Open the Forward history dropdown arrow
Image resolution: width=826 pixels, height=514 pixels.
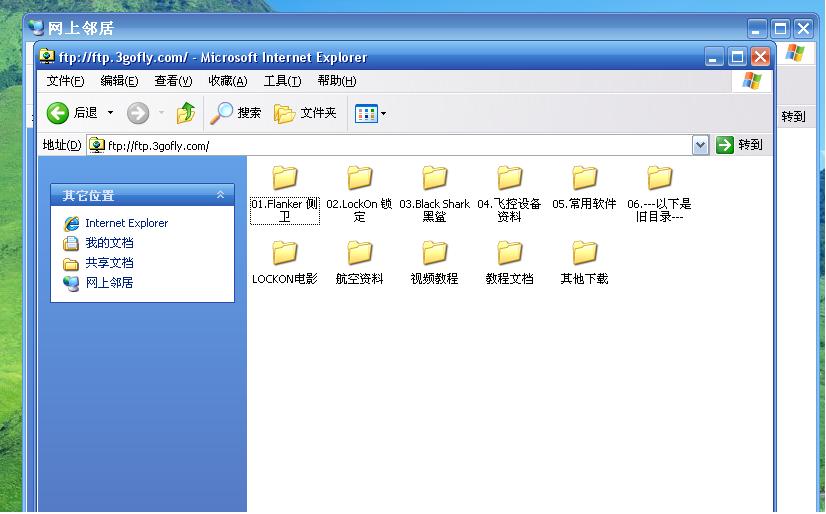[161, 113]
